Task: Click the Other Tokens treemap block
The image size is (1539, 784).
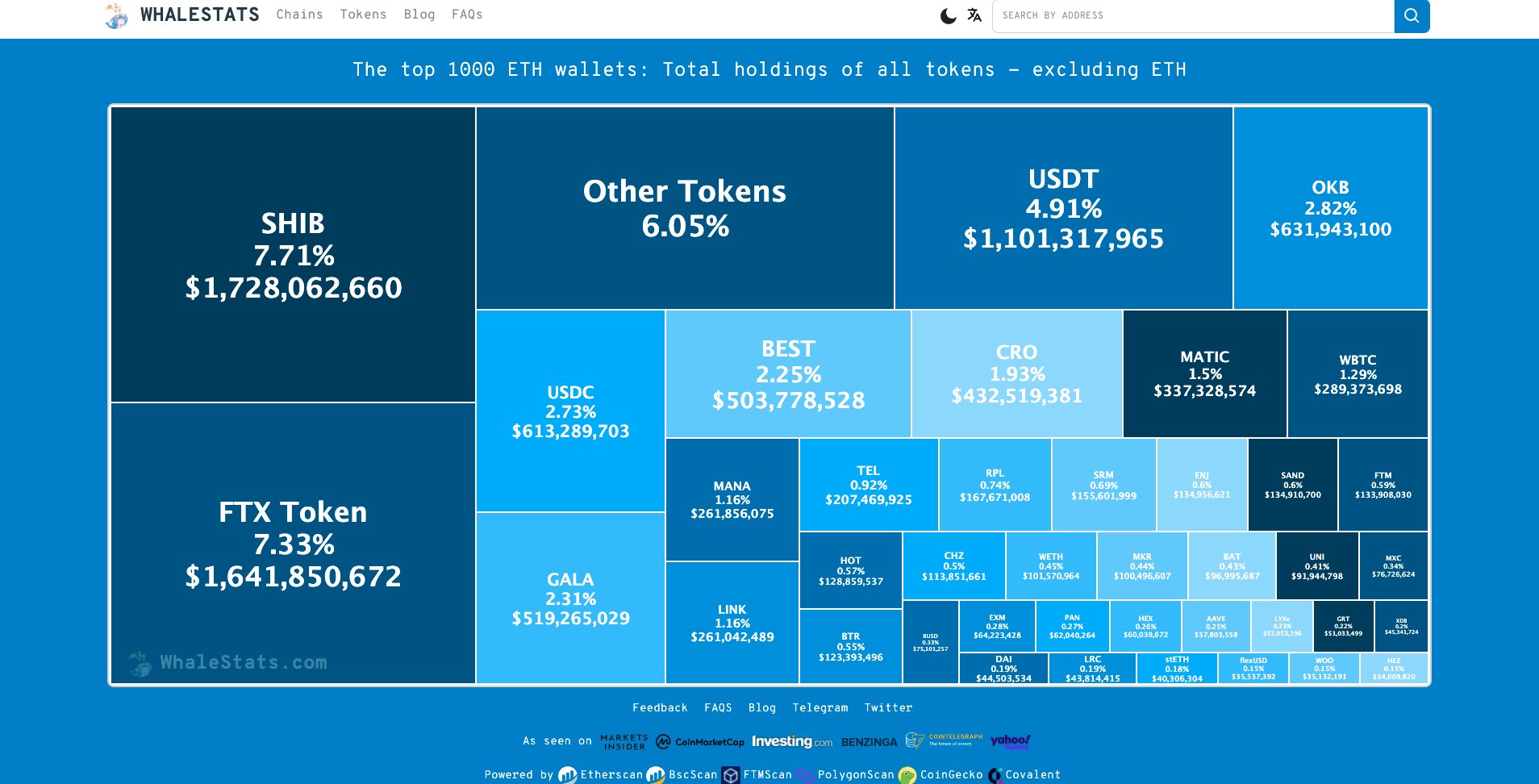Action: point(685,208)
